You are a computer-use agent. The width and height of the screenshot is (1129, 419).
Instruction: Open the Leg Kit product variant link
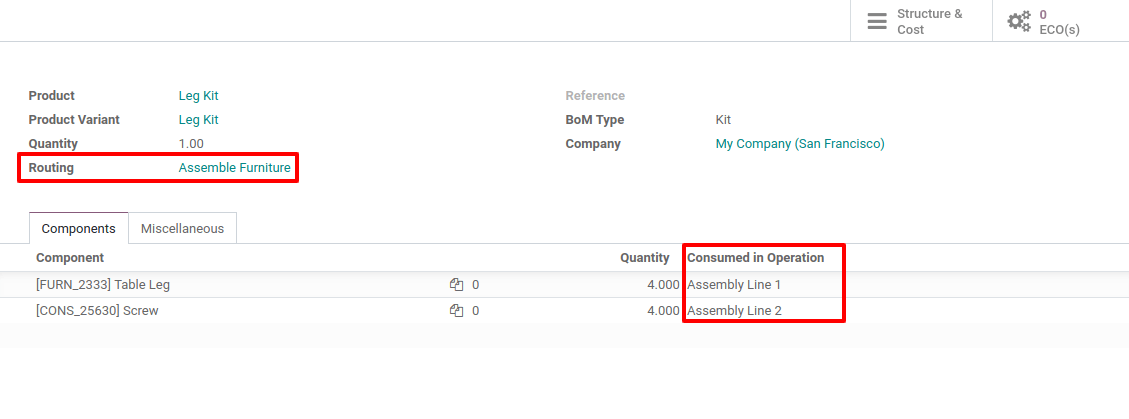click(198, 120)
